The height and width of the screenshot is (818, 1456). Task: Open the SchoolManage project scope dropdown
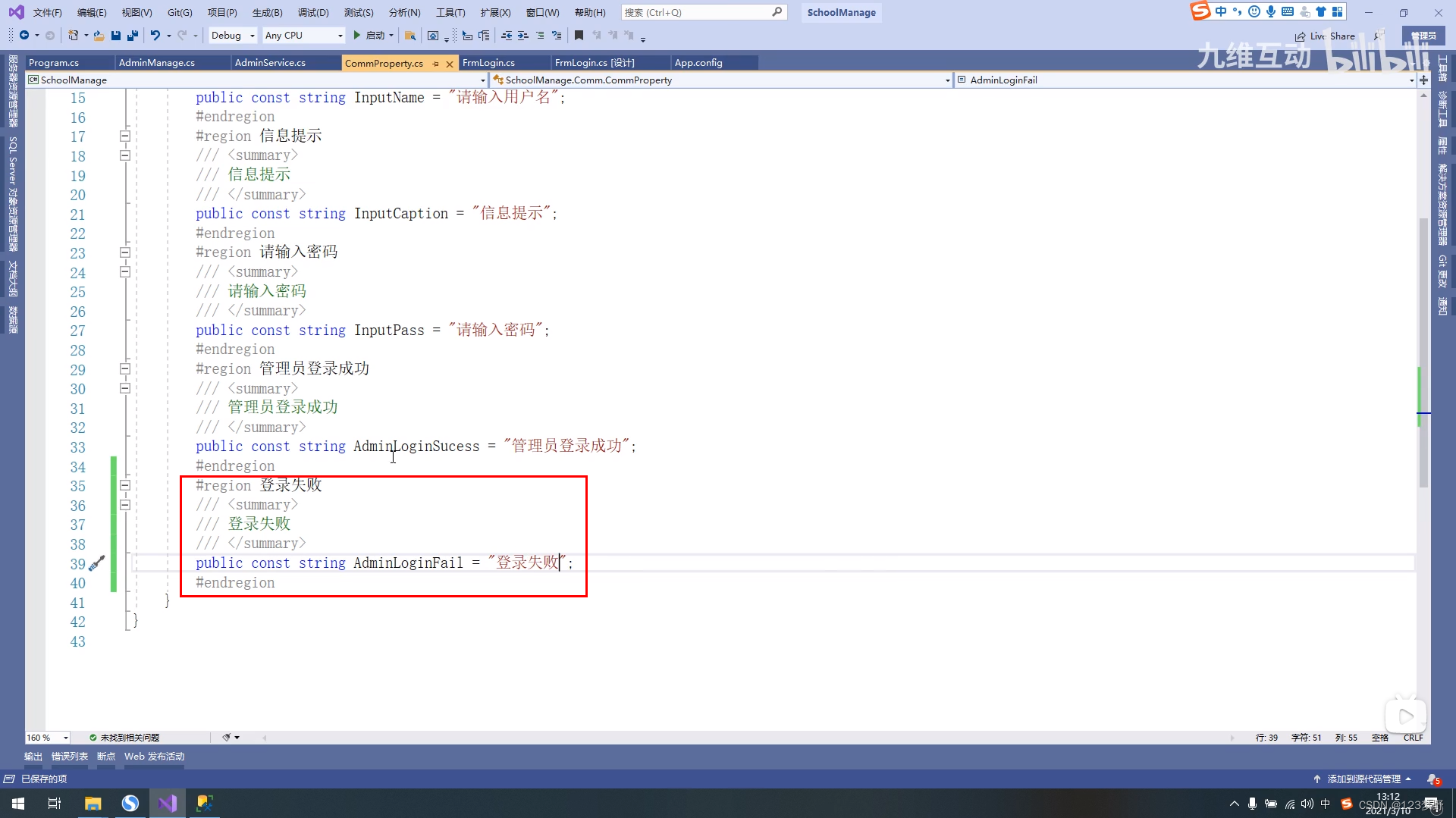(257, 80)
